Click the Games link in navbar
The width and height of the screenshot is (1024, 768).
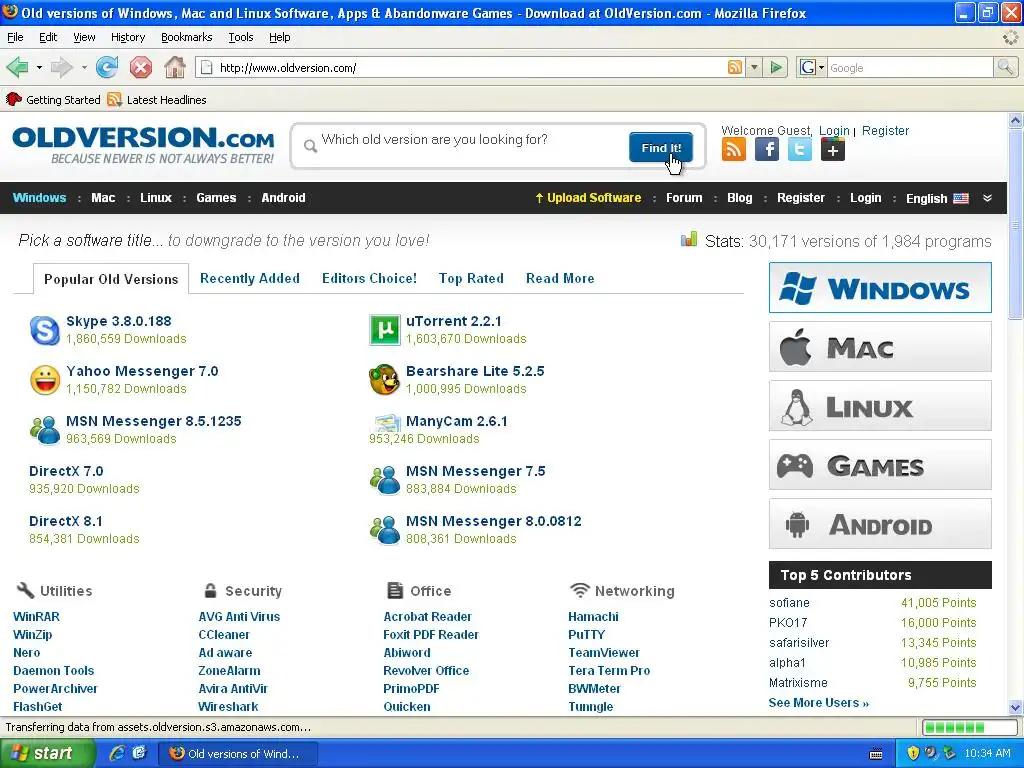click(x=216, y=198)
